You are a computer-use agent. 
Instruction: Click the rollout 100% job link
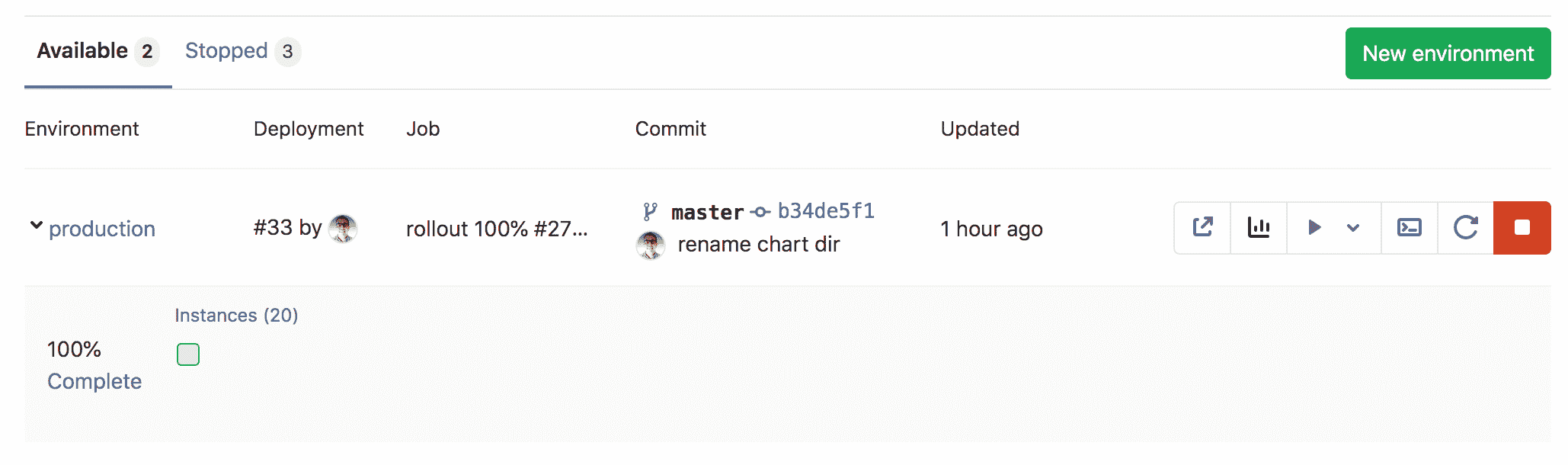coord(497,229)
